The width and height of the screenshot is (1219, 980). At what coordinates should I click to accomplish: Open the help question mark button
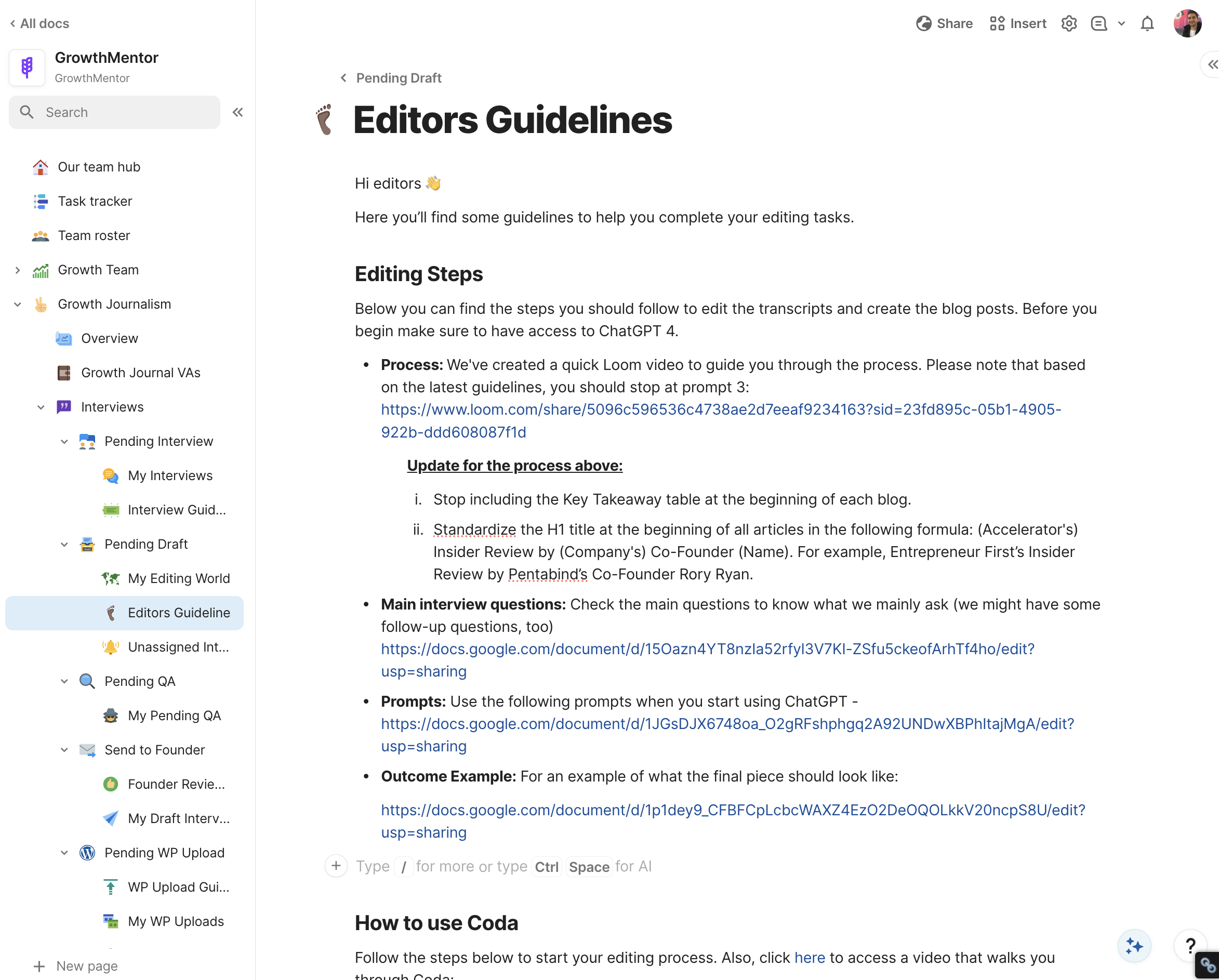[1190, 946]
